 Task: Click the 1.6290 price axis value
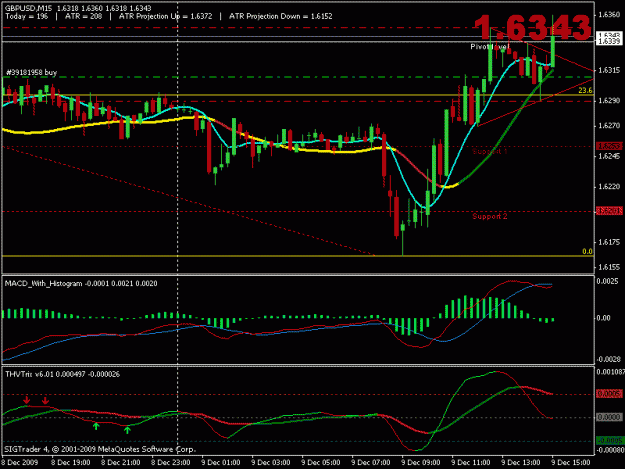coord(609,100)
